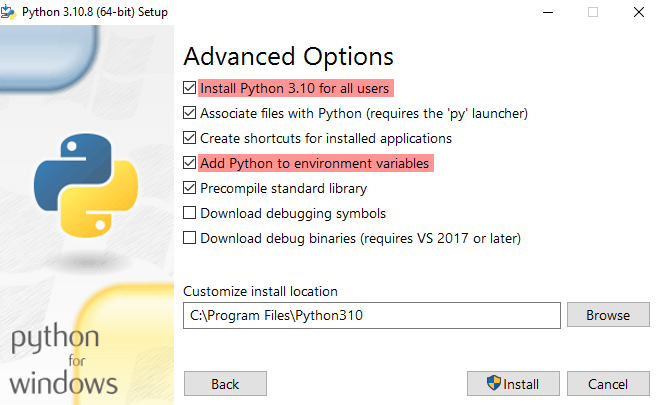662x405 pixels.
Task: Click the Advanced Options heading
Action: (288, 56)
